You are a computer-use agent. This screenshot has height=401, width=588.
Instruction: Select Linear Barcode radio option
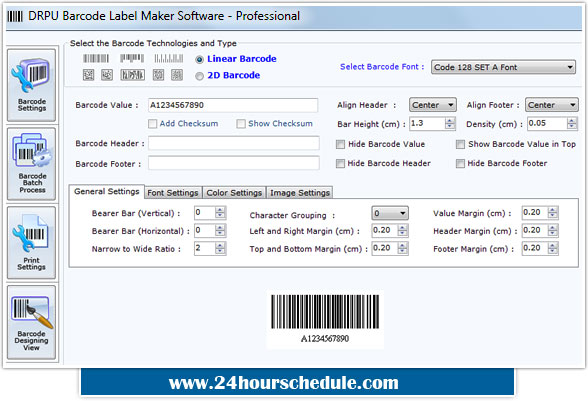pos(200,59)
